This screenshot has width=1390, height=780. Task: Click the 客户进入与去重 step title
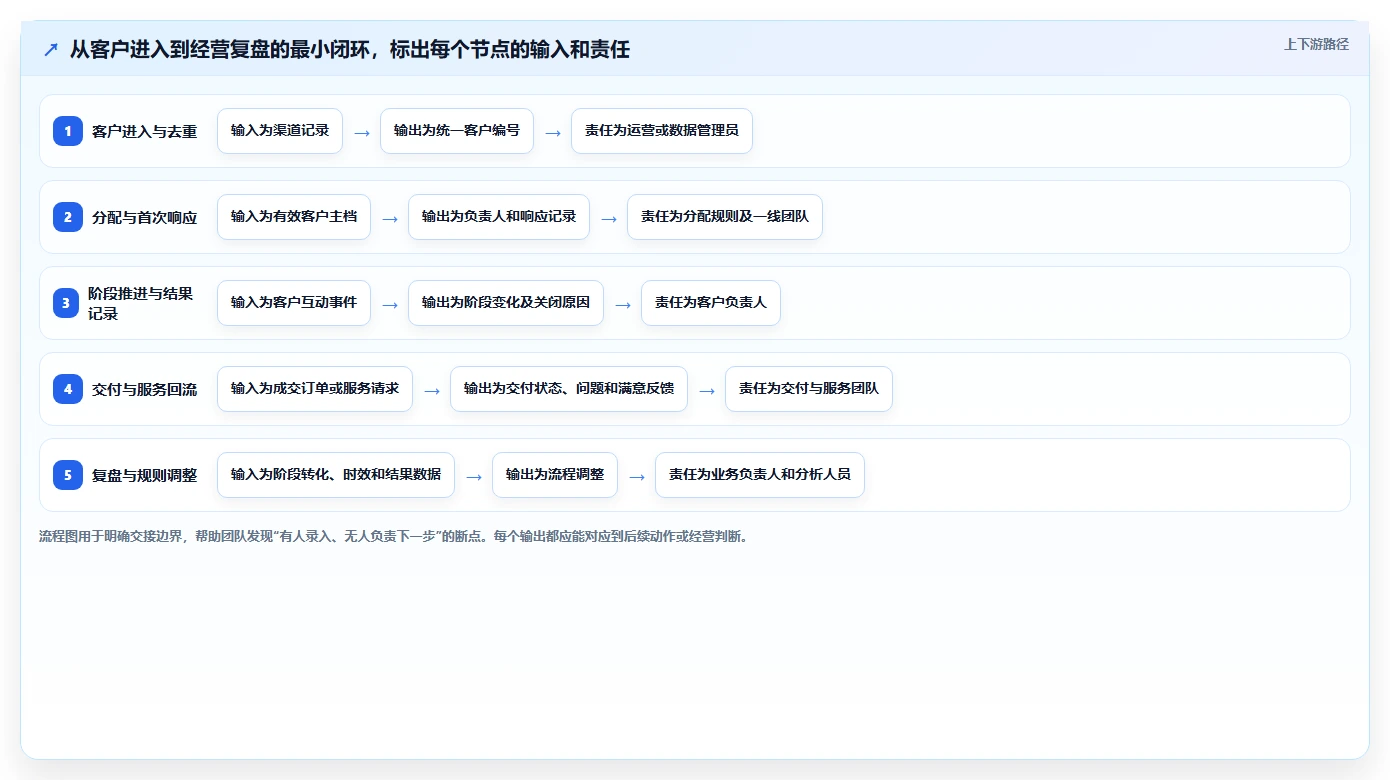click(x=145, y=131)
